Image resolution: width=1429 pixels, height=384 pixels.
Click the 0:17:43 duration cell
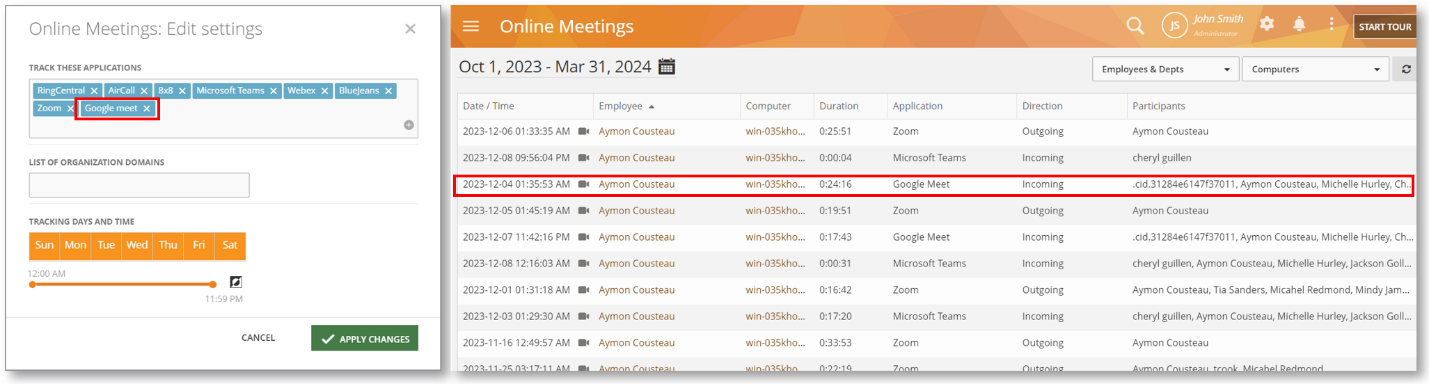pyautogui.click(x=835, y=237)
